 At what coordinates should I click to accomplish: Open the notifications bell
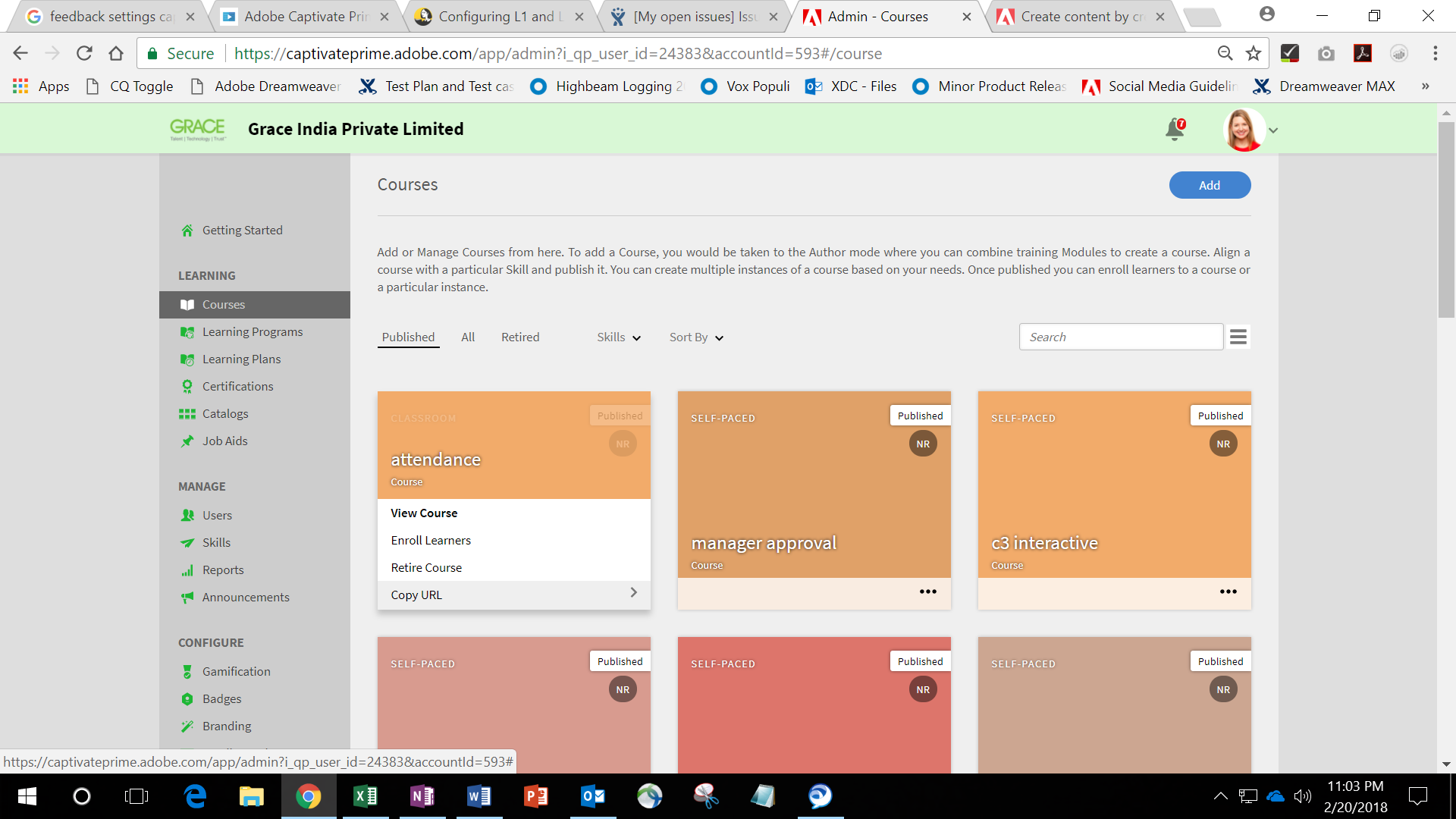pos(1173,129)
